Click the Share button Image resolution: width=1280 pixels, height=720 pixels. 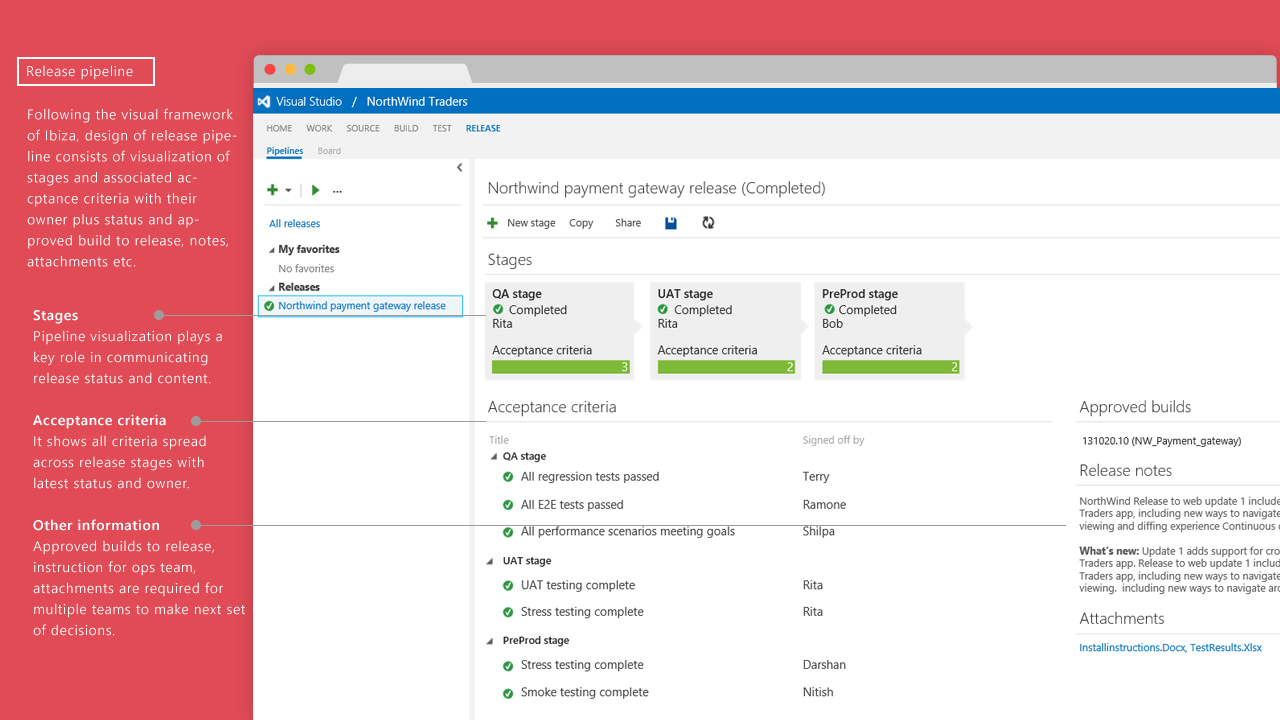pos(628,223)
